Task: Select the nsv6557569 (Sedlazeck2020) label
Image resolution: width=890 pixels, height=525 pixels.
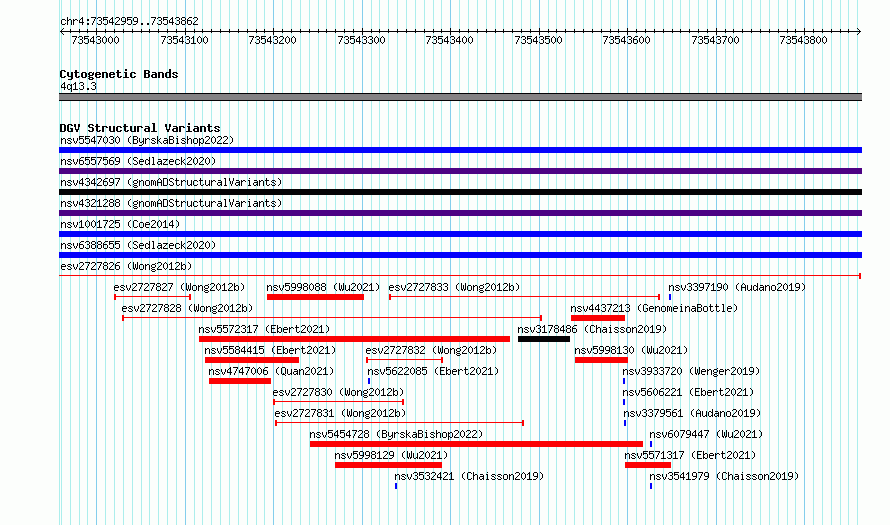Action: tap(138, 161)
